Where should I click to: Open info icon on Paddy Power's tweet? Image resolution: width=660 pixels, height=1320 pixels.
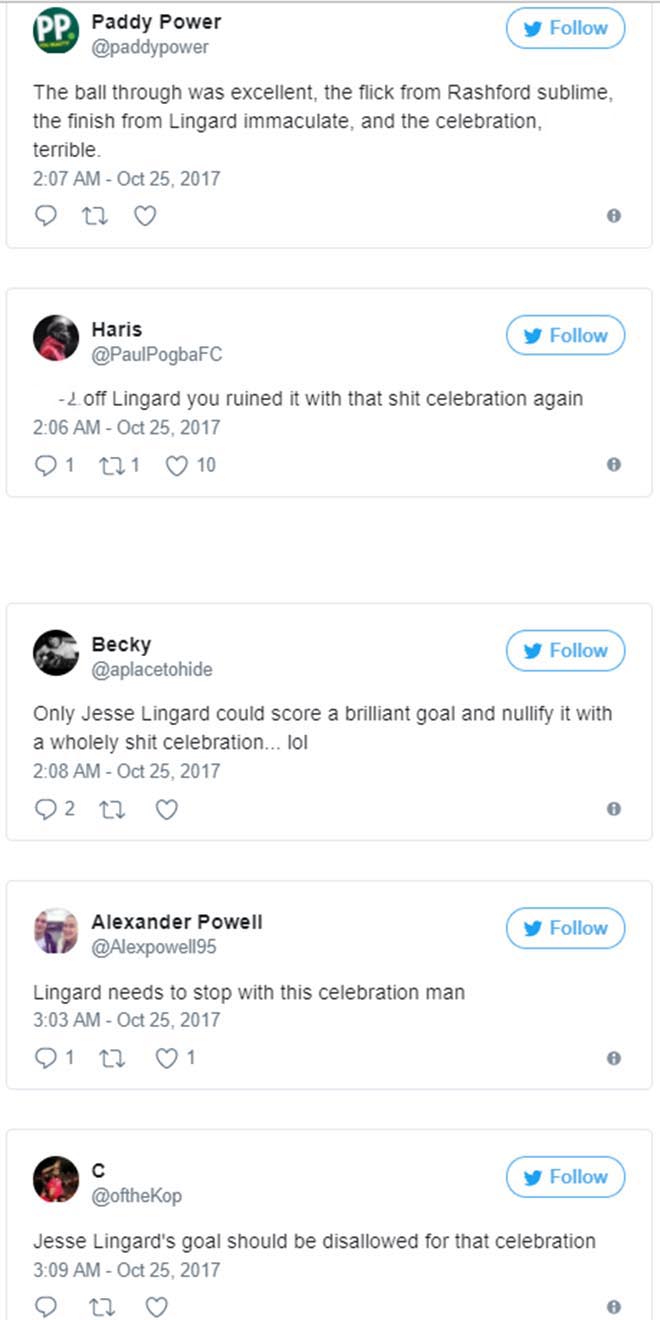click(x=614, y=216)
